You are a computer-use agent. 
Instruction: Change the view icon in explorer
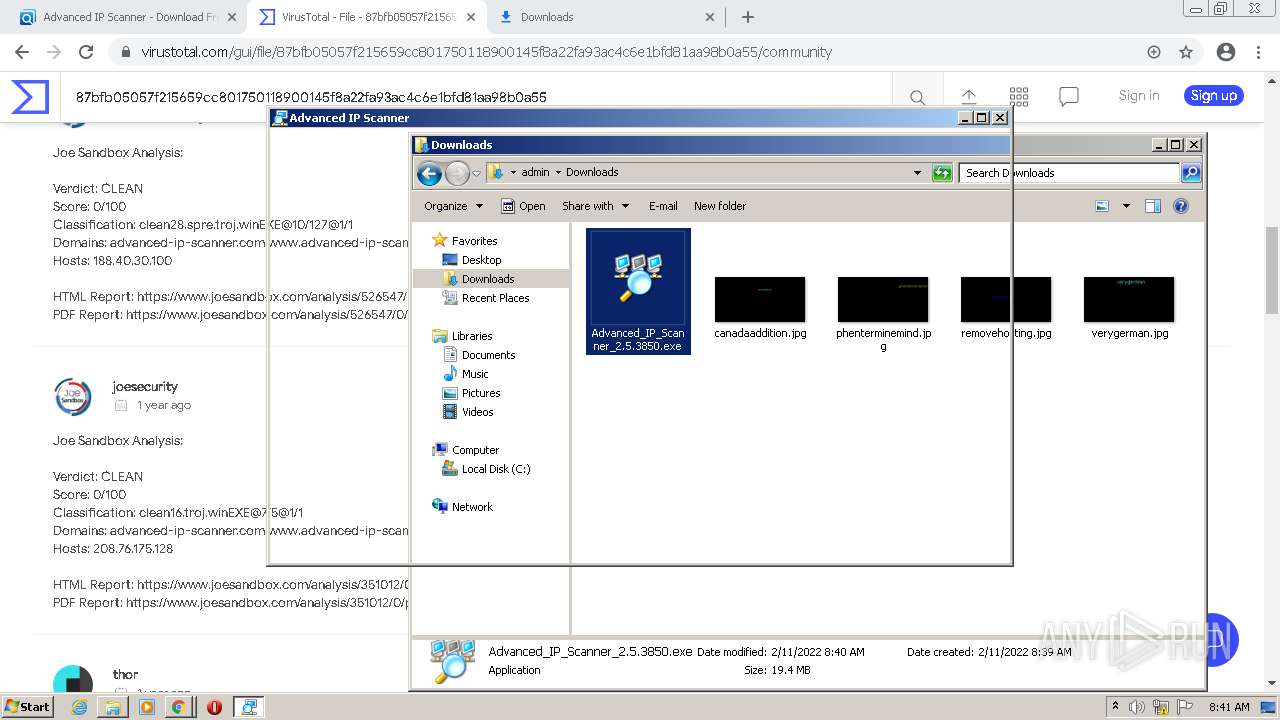pyautogui.click(x=1102, y=206)
